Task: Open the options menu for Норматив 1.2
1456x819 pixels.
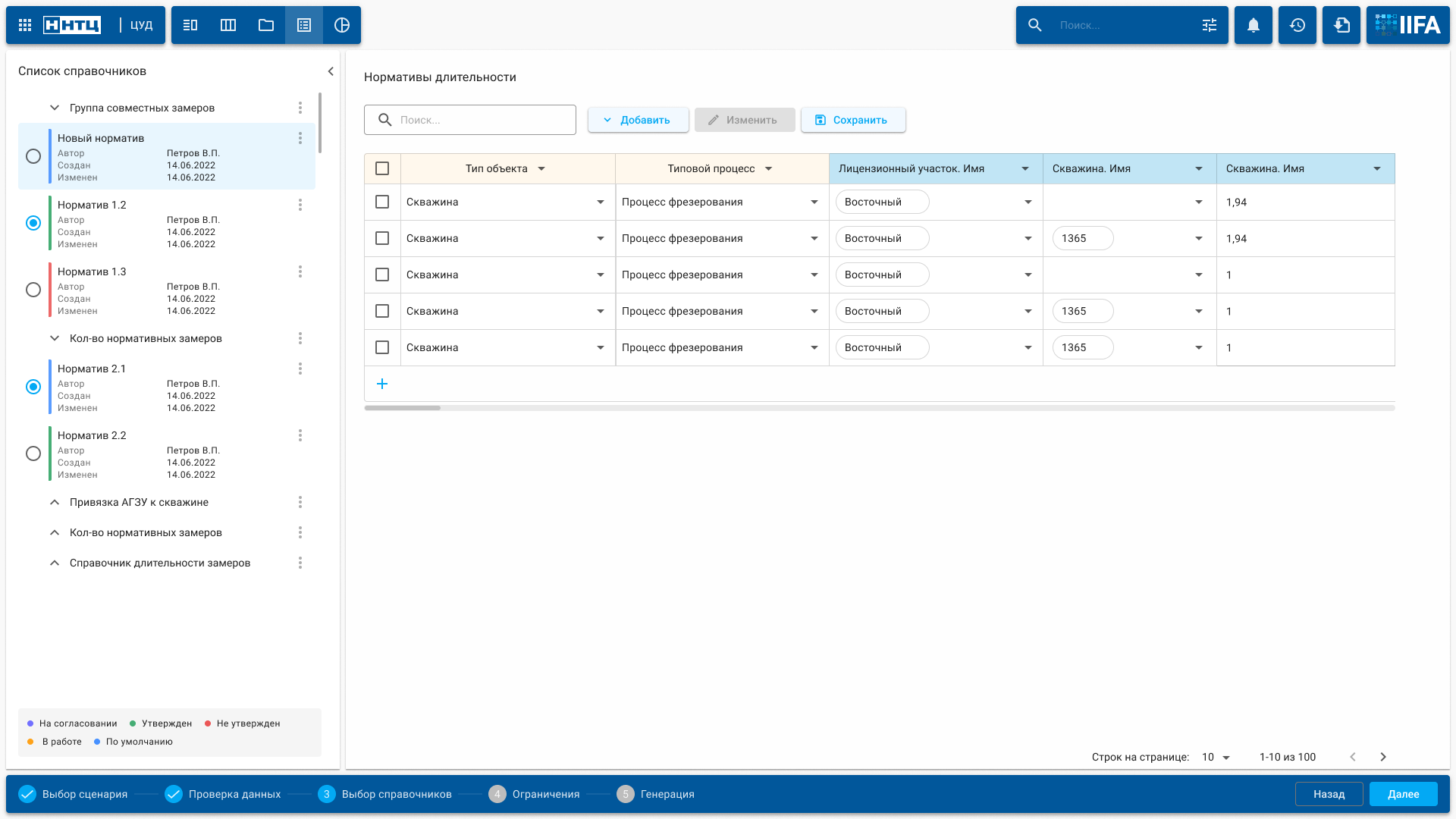Action: click(300, 205)
